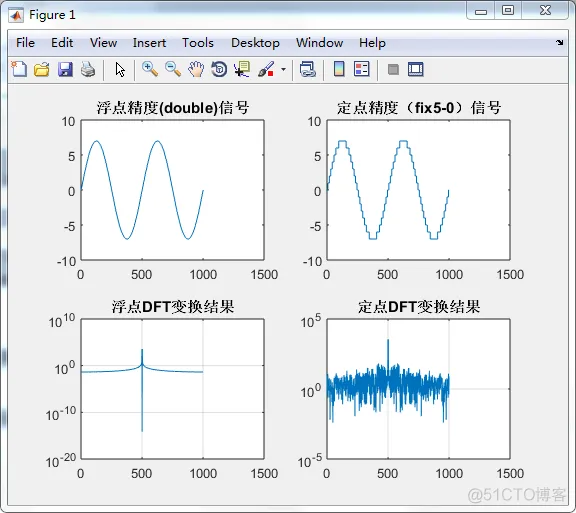
Task: Click the 浮点DFT变换结果 plot title
Action: (173, 306)
